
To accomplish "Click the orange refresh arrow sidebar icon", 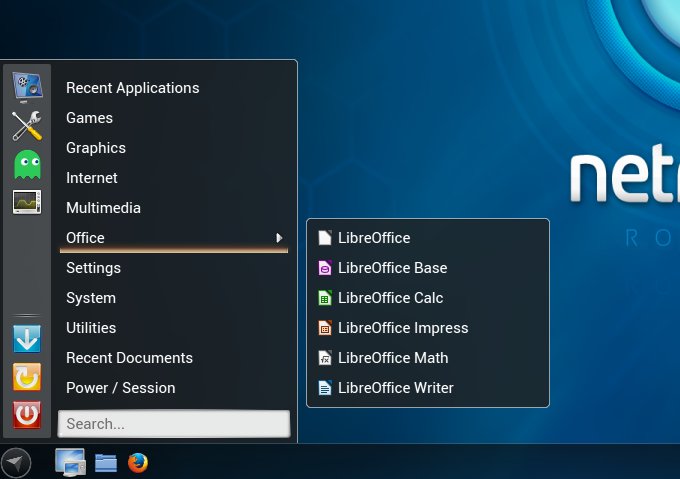I will (27, 377).
